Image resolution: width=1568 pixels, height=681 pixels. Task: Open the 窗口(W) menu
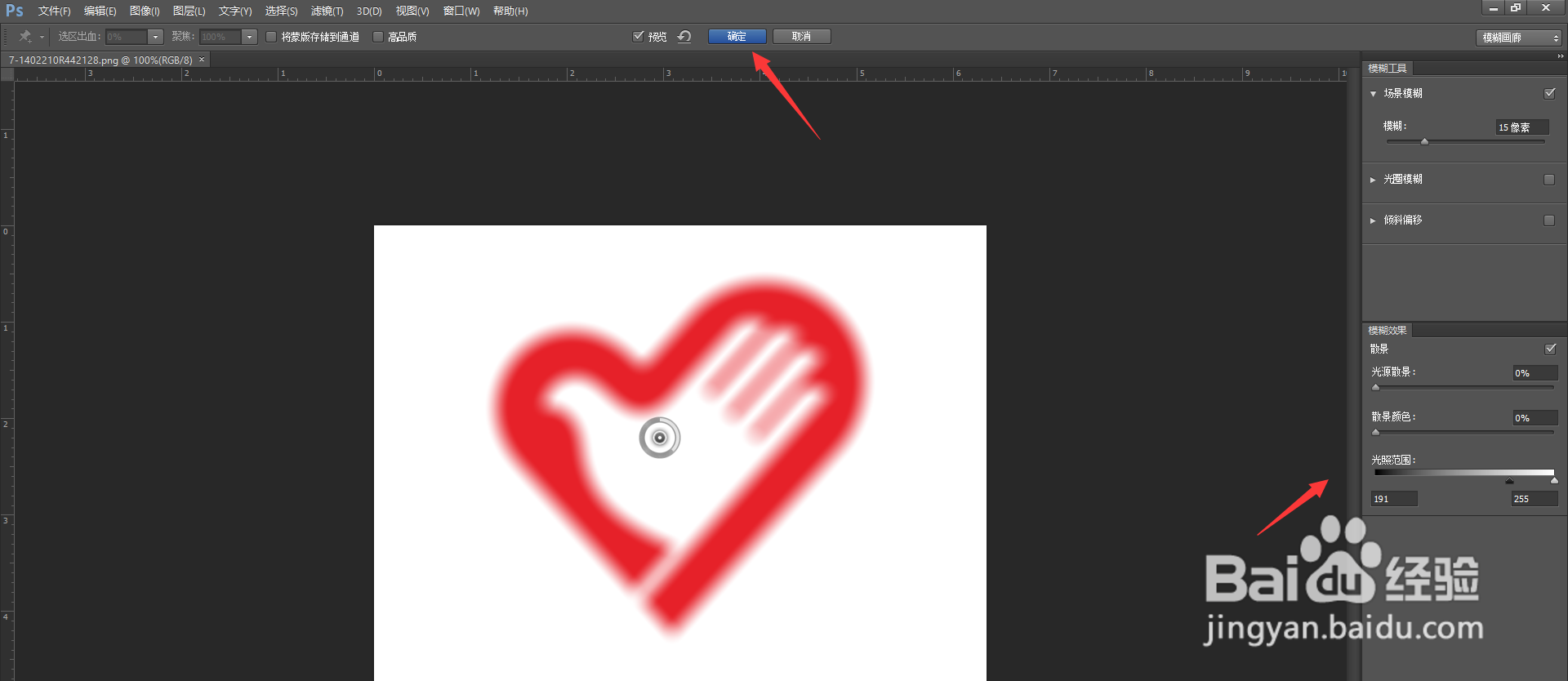[461, 11]
